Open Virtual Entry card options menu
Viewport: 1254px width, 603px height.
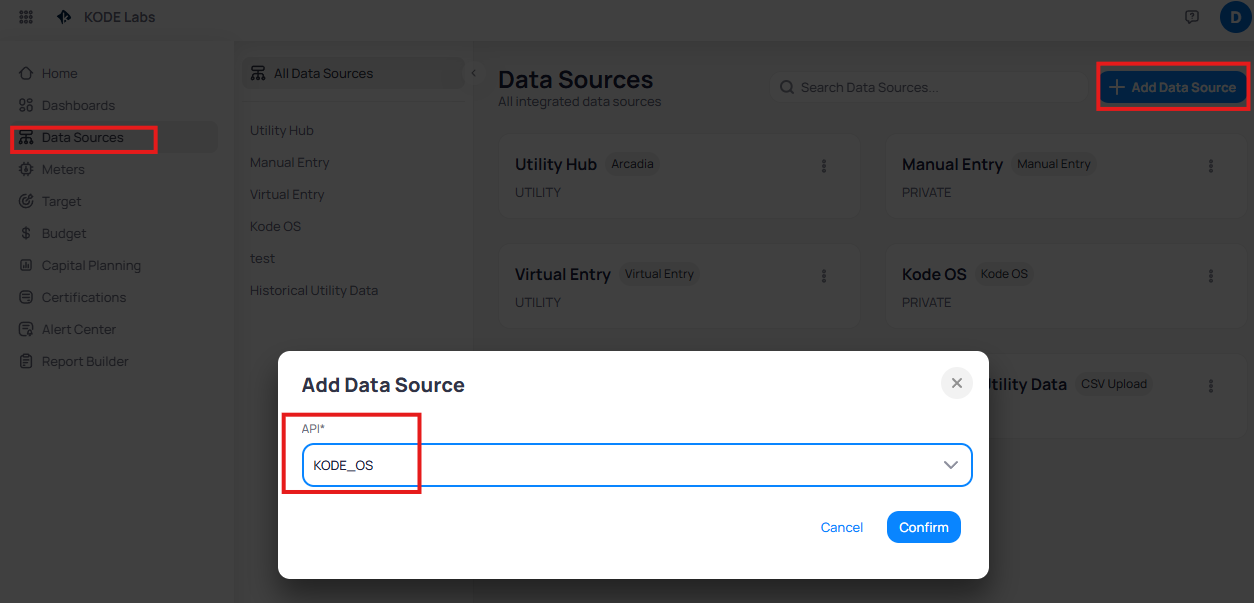[824, 276]
